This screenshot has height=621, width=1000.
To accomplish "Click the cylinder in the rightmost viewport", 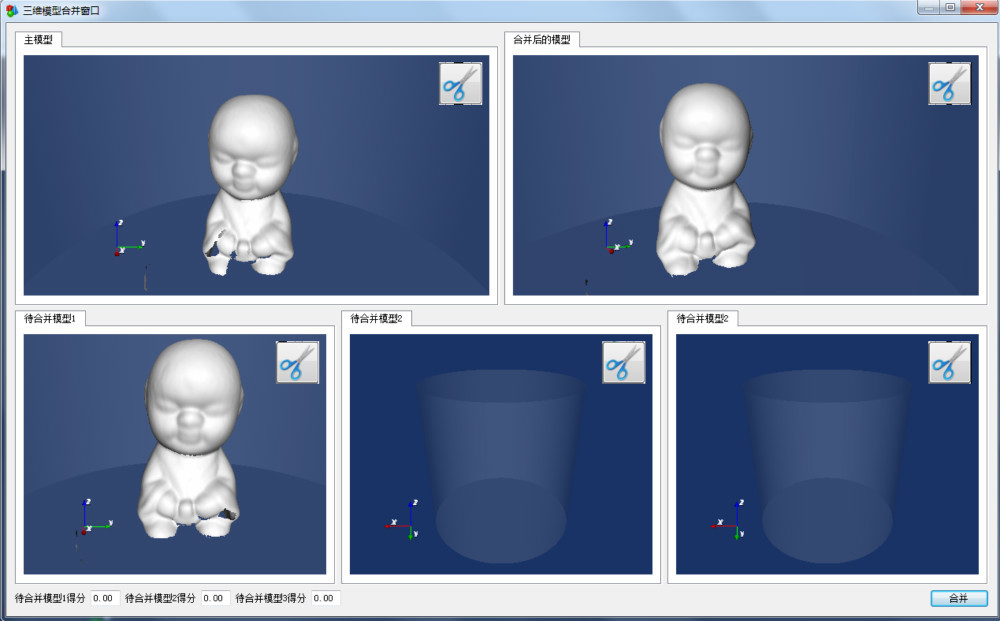I will (827, 467).
